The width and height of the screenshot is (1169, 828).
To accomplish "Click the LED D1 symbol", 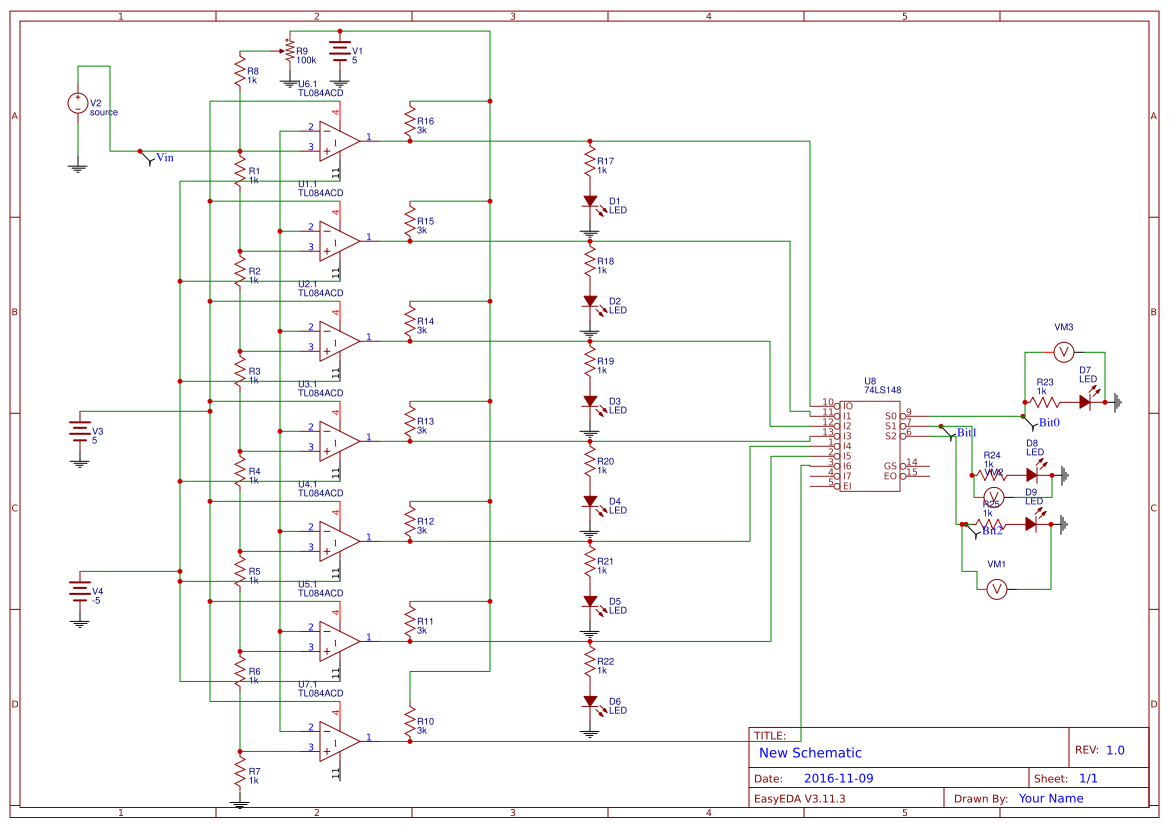I will coord(591,200).
